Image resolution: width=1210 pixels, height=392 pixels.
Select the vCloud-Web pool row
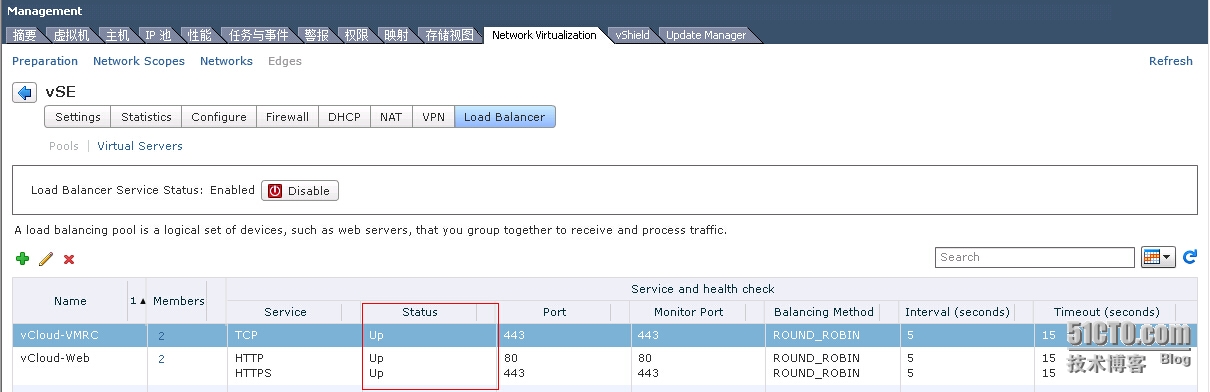[605, 365]
